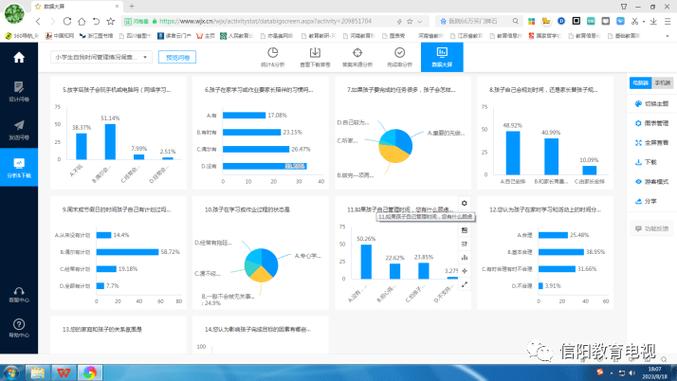
Task: Click the 51.14% bar in question 5 chart
Action: 110,142
